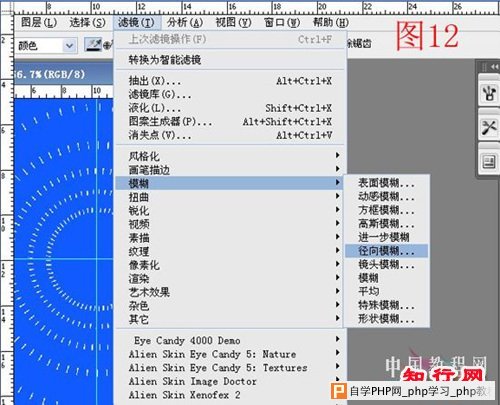Open the 图层(L) menu
The width and height of the screenshot is (500, 405).
click(39, 23)
